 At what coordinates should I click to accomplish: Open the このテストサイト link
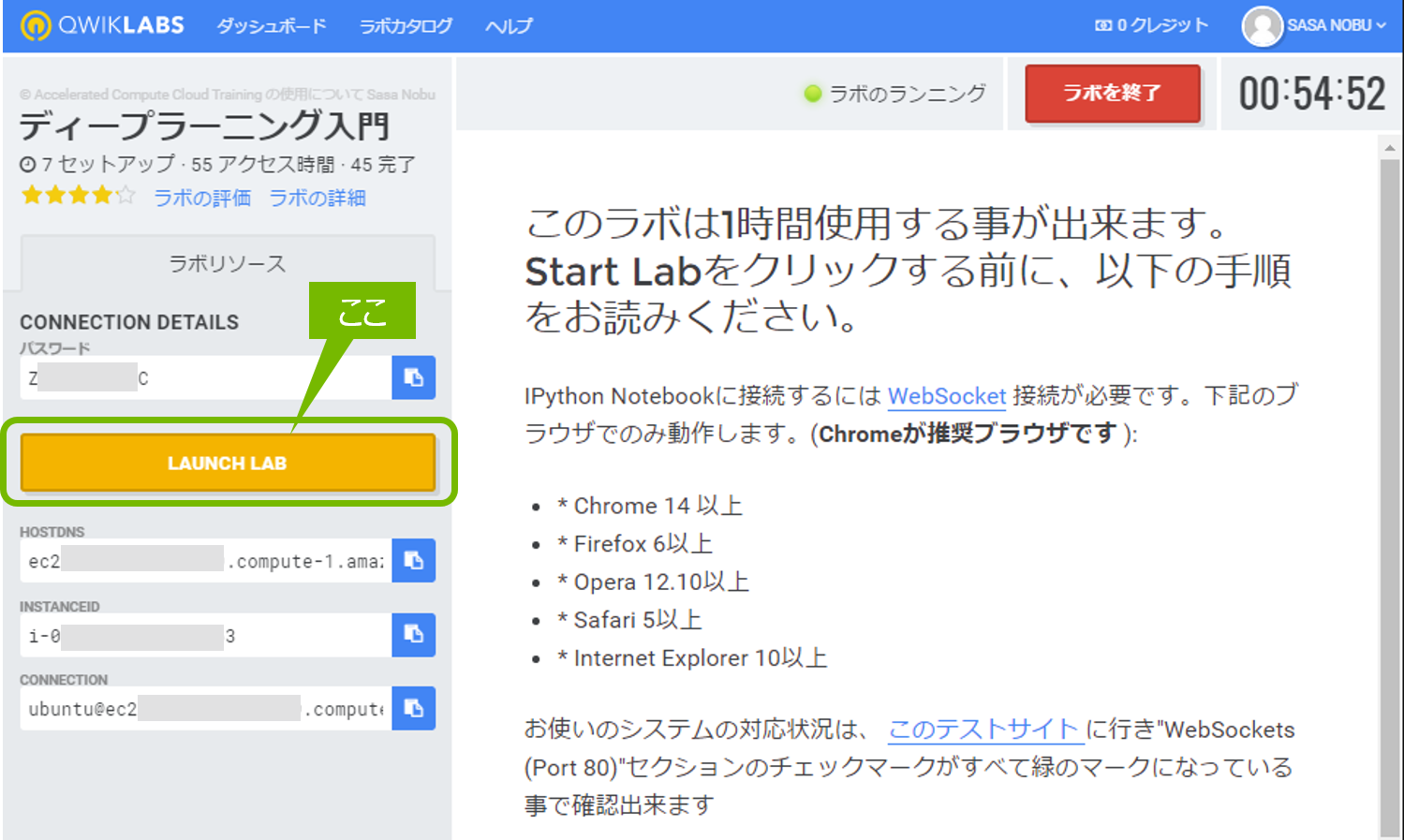[x=985, y=729]
